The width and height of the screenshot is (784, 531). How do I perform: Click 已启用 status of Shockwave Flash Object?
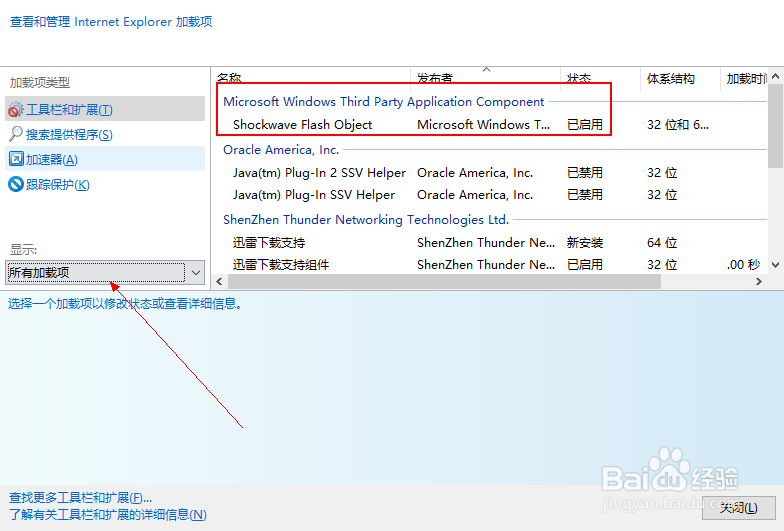[x=584, y=124]
